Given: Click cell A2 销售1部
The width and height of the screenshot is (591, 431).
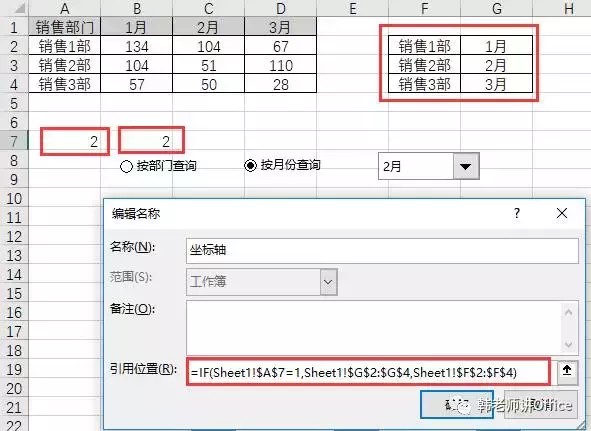Looking at the screenshot, I should pyautogui.click(x=64, y=46).
